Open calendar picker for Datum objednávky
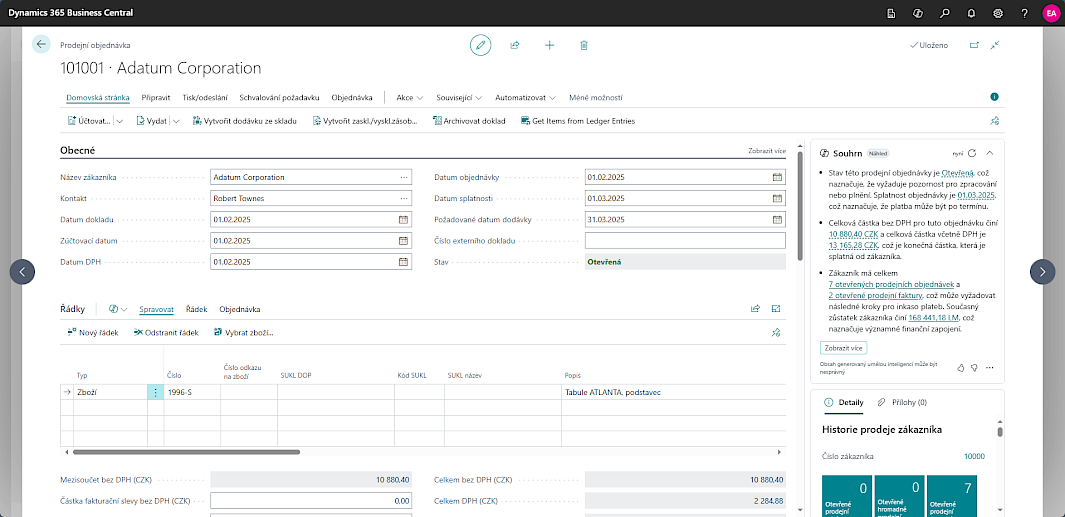The image size is (1065, 517). click(x=777, y=177)
